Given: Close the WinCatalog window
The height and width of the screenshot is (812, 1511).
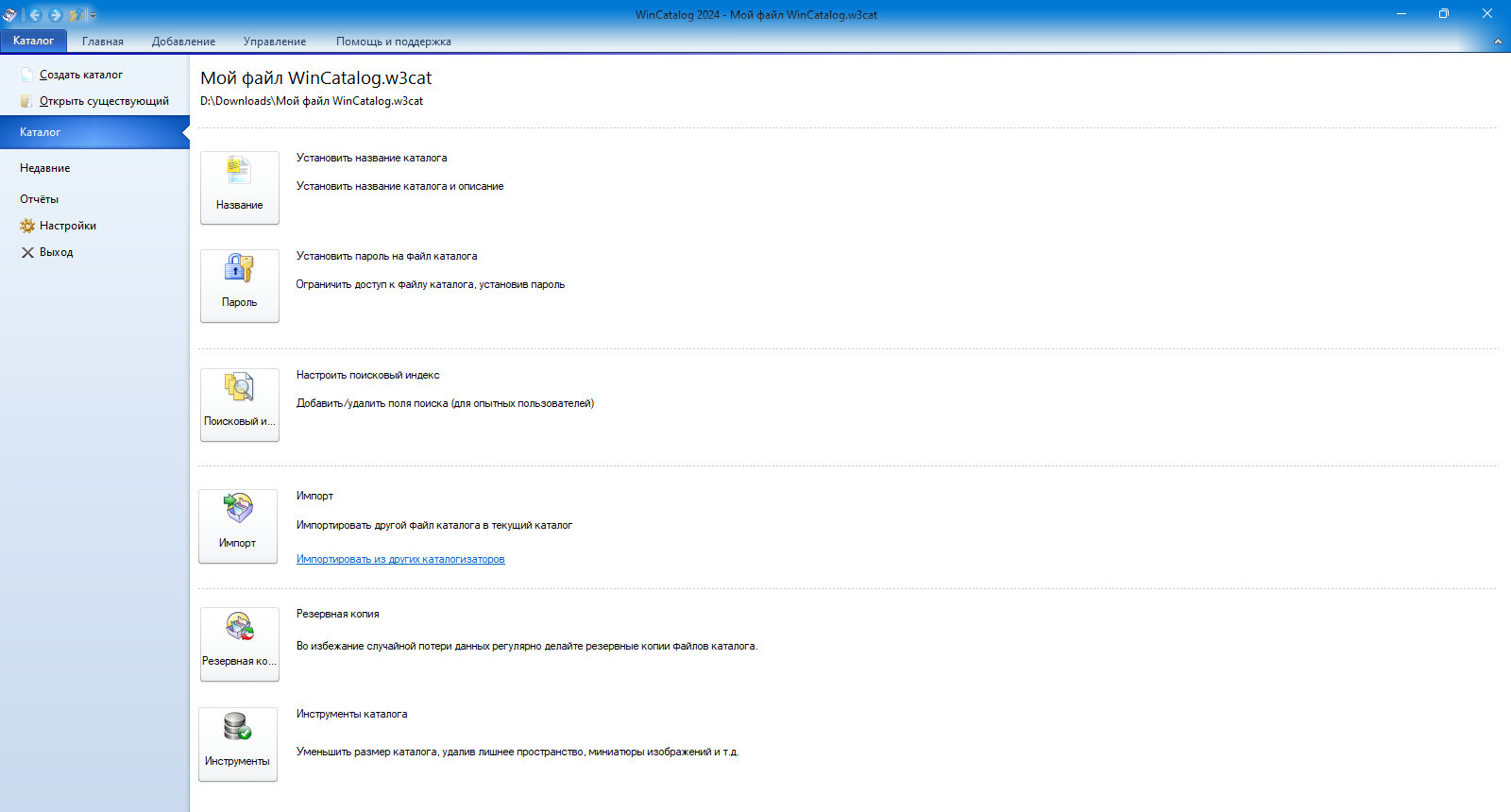Looking at the screenshot, I should pyautogui.click(x=1487, y=14).
